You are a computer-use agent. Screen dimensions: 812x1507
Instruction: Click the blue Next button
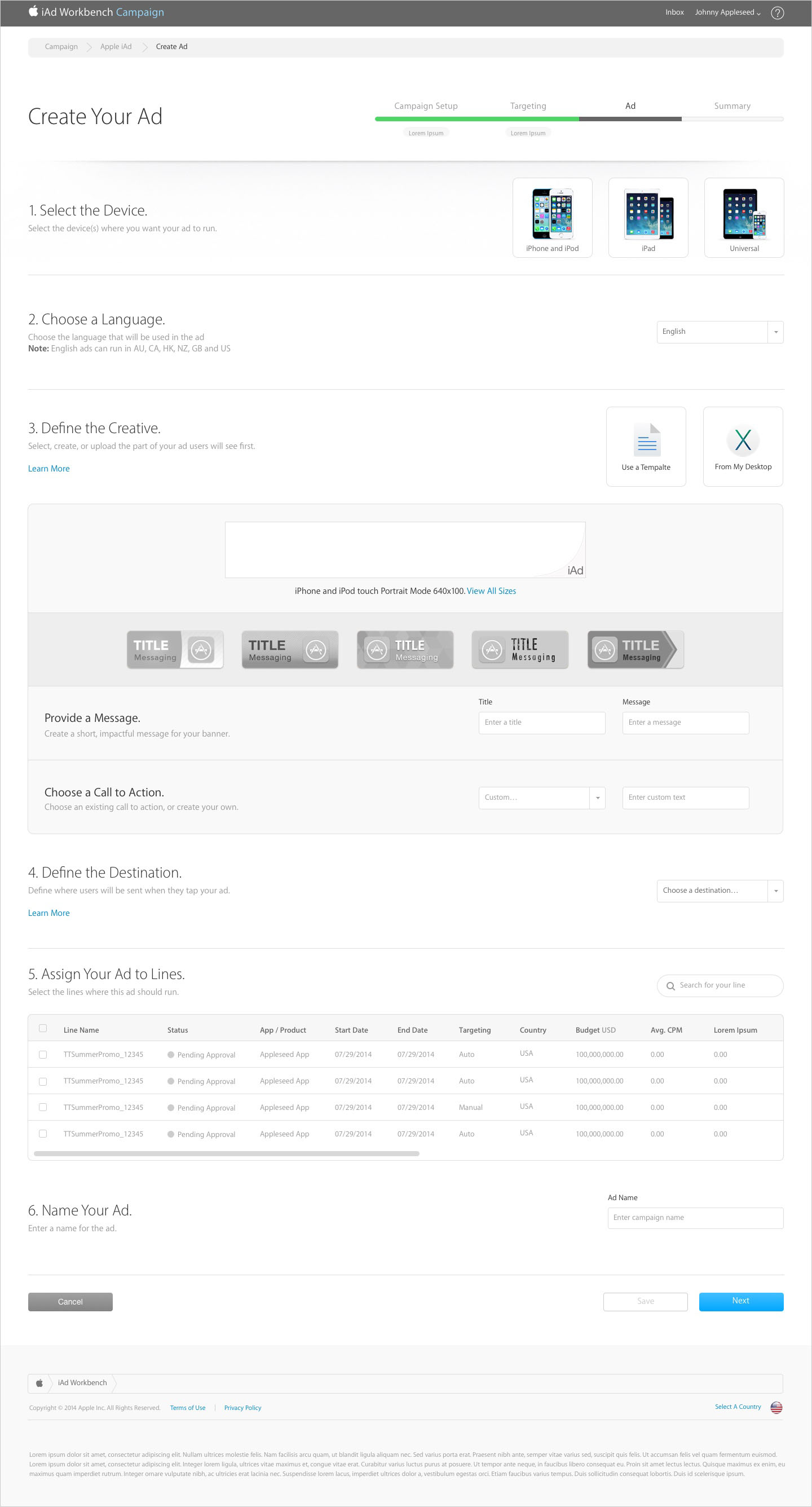[740, 1301]
